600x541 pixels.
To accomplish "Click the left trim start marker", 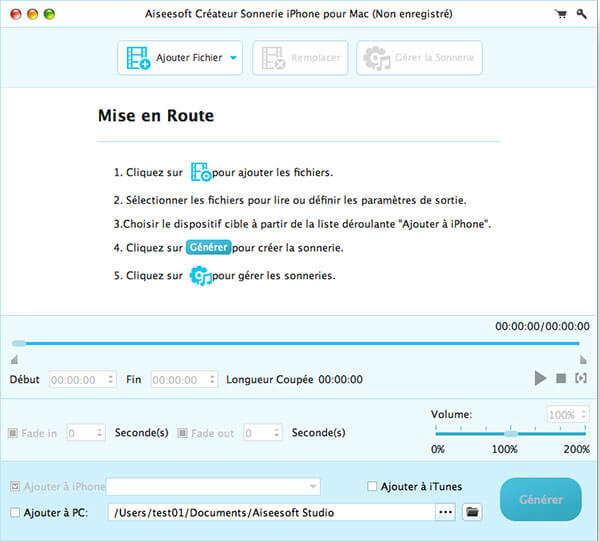I will tap(14, 359).
